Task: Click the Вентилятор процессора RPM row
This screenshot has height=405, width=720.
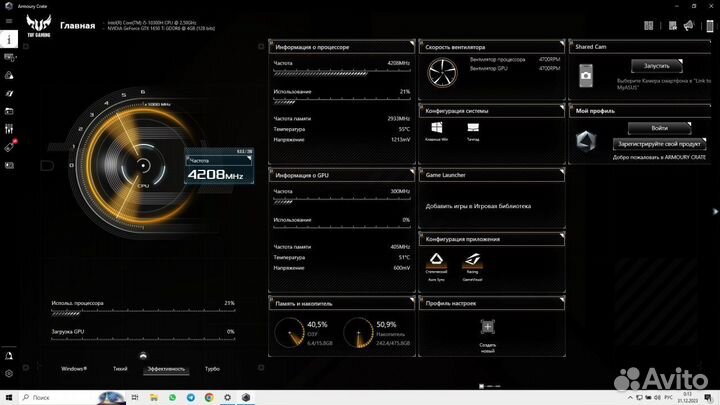Action: point(515,60)
